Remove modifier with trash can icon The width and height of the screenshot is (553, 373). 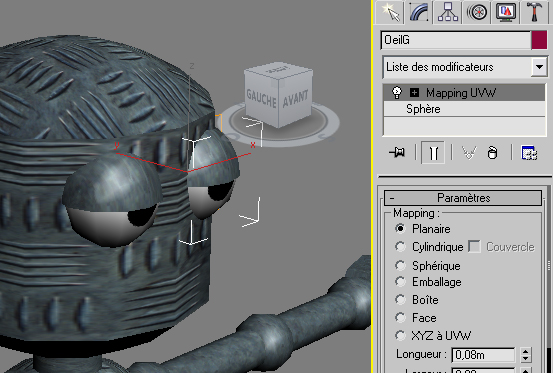click(492, 153)
